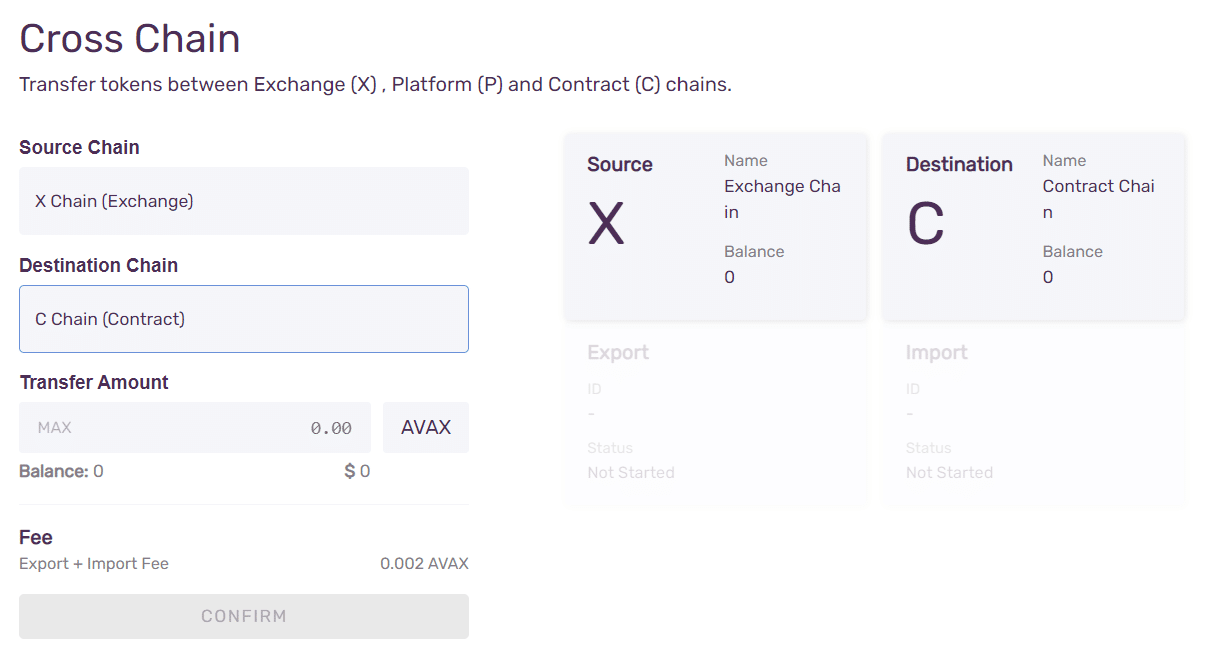Click the Source card heading

point(619,165)
